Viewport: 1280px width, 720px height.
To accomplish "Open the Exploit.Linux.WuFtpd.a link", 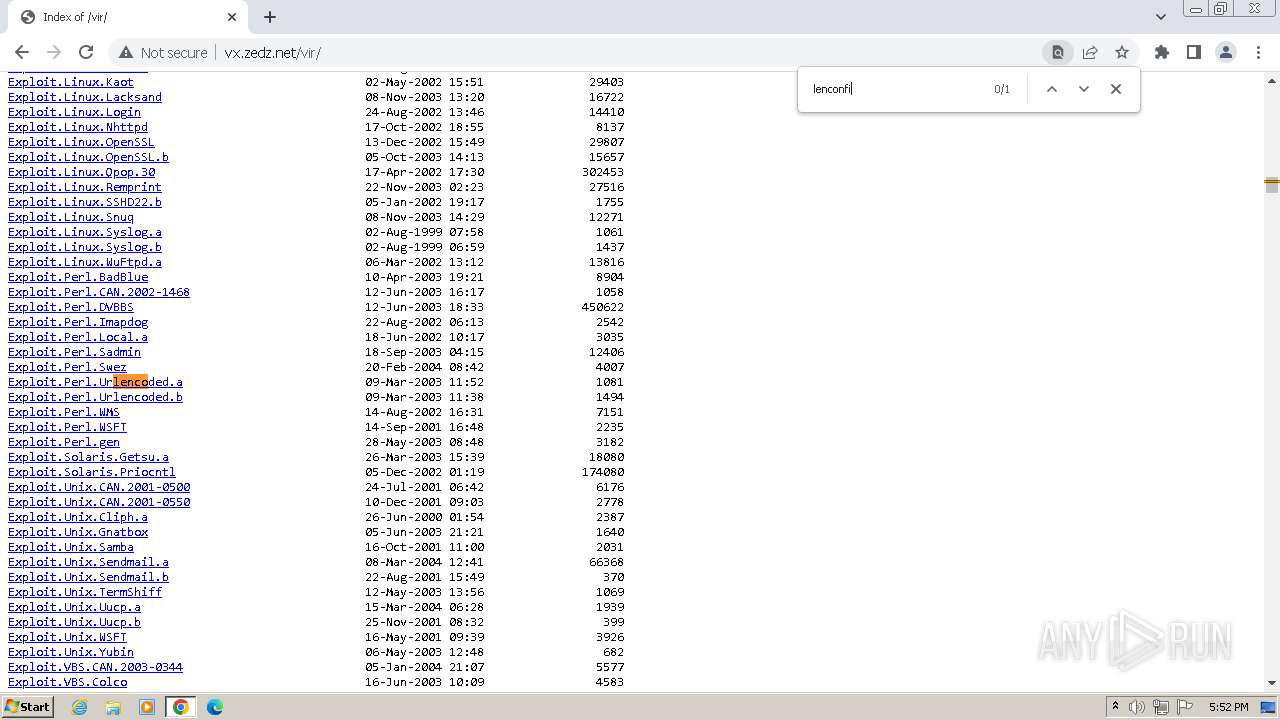I will (85, 262).
